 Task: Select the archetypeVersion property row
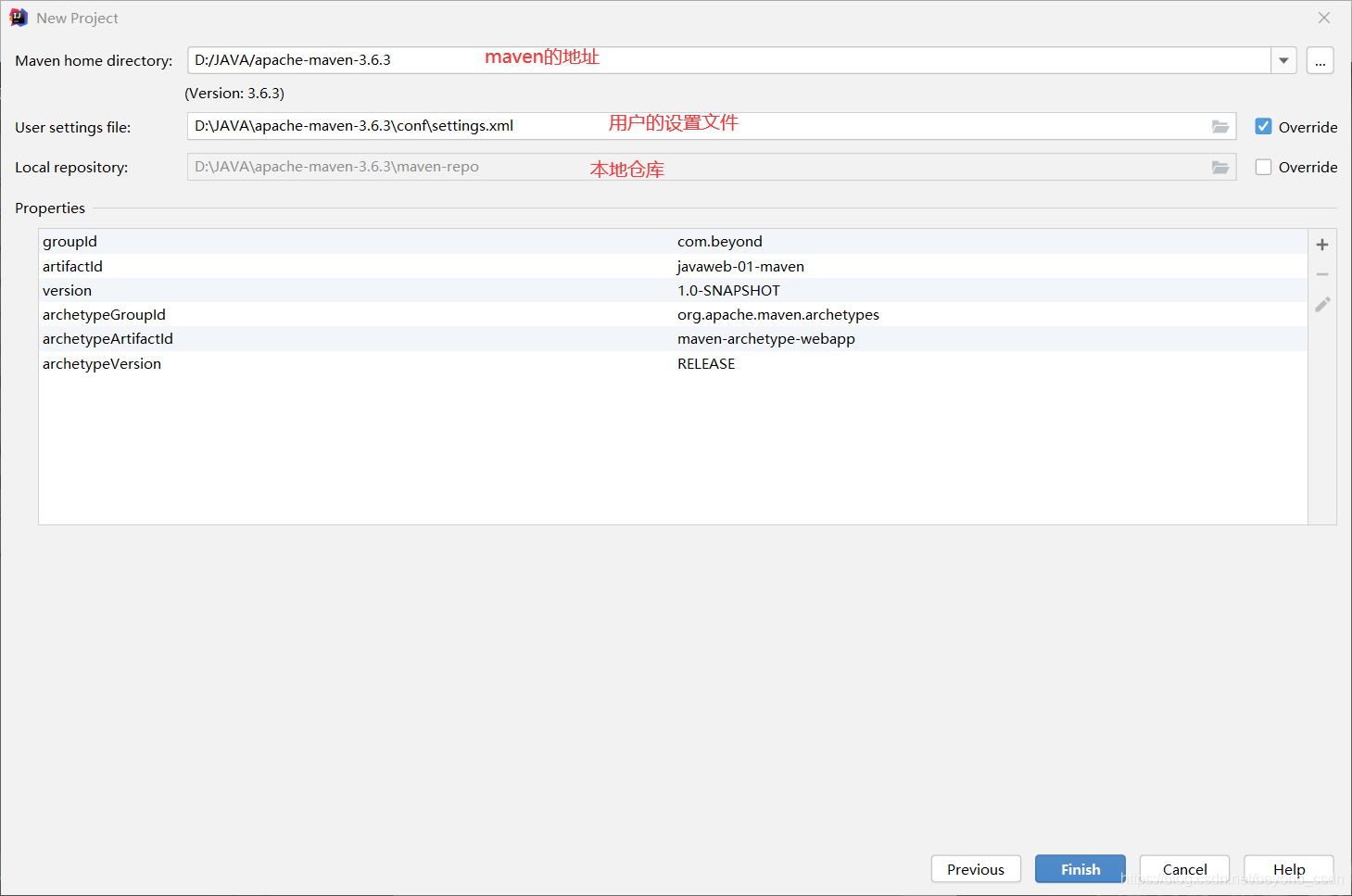pos(673,363)
